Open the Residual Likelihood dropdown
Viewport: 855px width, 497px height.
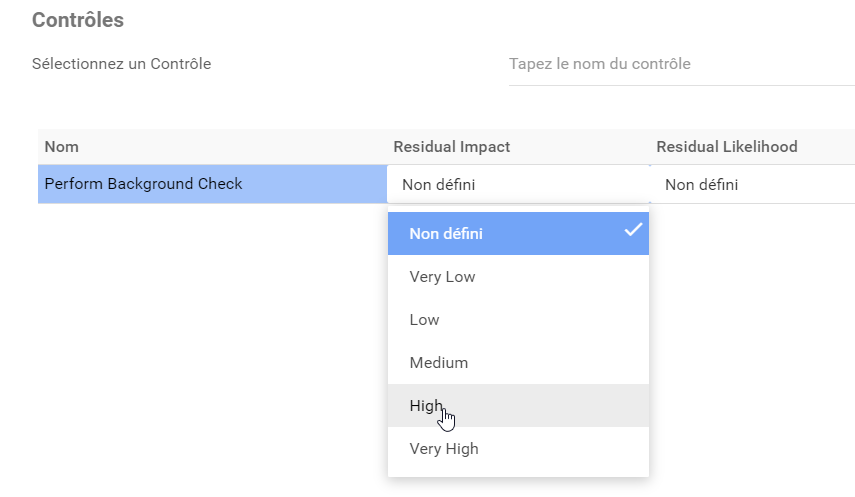point(754,185)
